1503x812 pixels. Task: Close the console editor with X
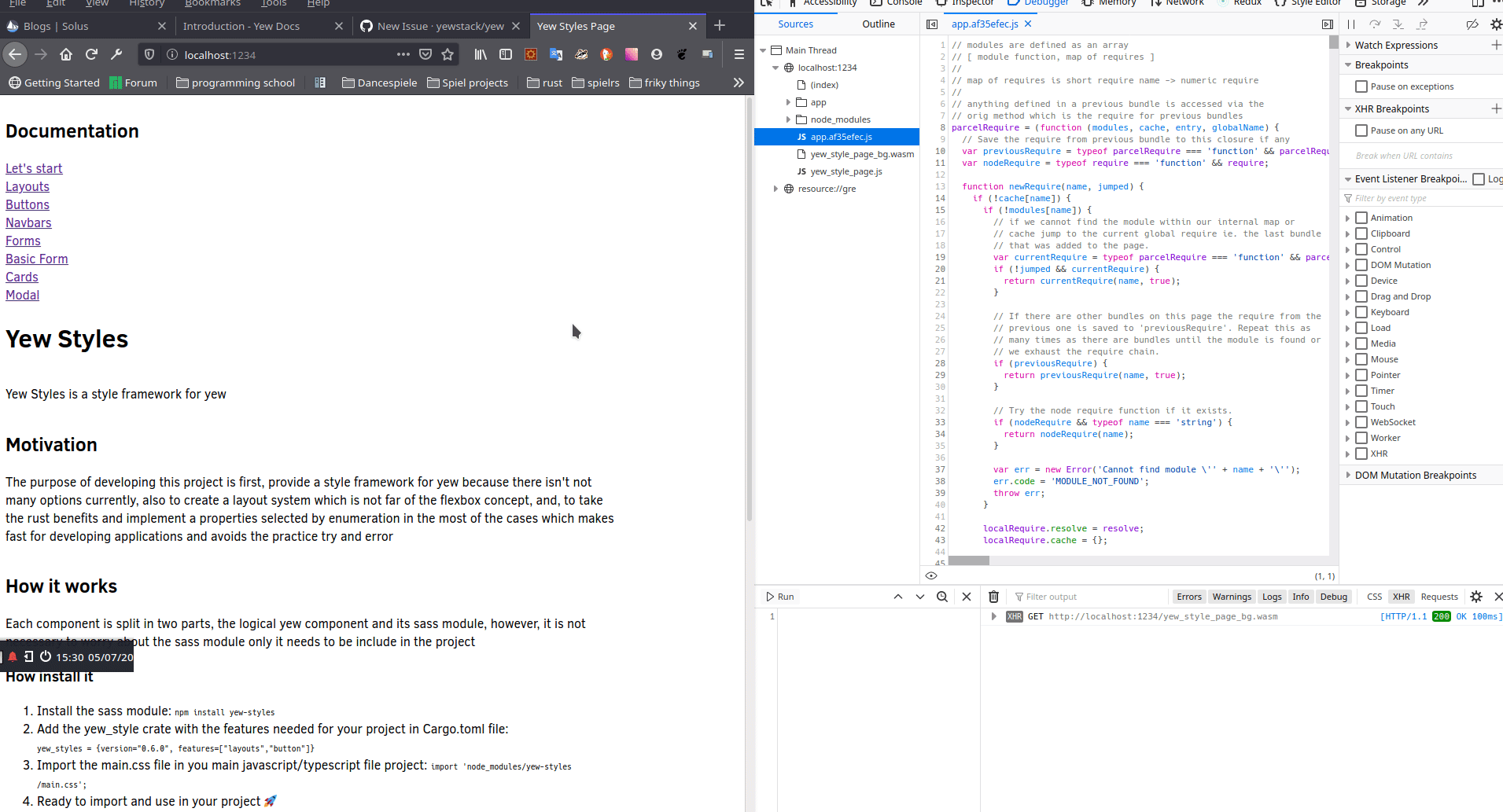[967, 597]
